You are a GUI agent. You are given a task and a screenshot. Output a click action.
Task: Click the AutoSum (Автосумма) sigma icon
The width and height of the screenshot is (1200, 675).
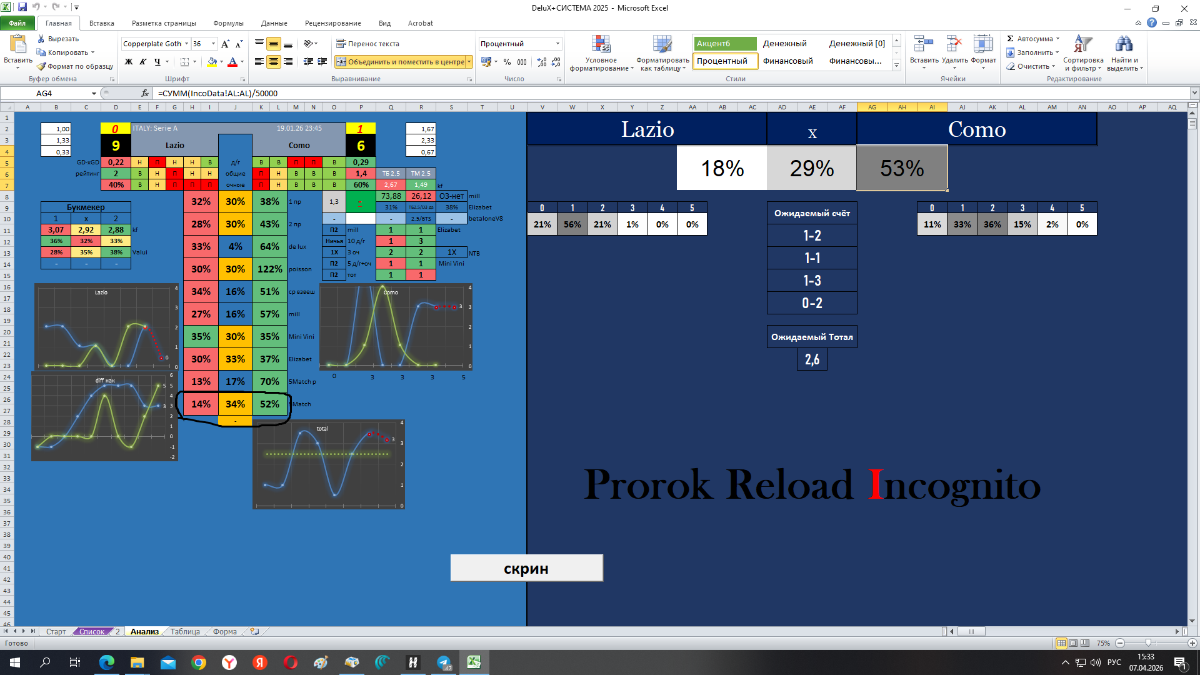[x=1010, y=39]
